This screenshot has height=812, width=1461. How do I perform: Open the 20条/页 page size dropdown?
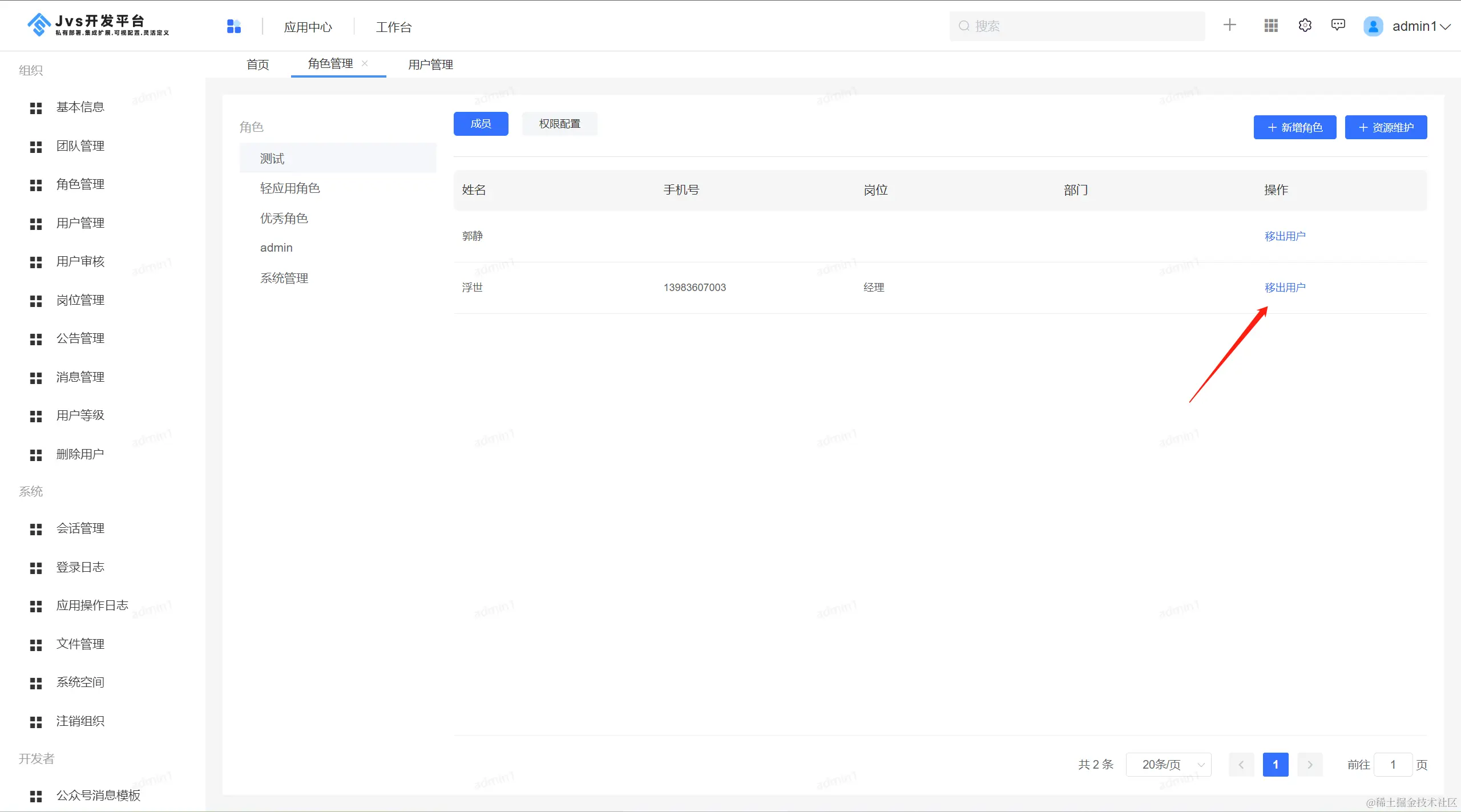[1168, 765]
